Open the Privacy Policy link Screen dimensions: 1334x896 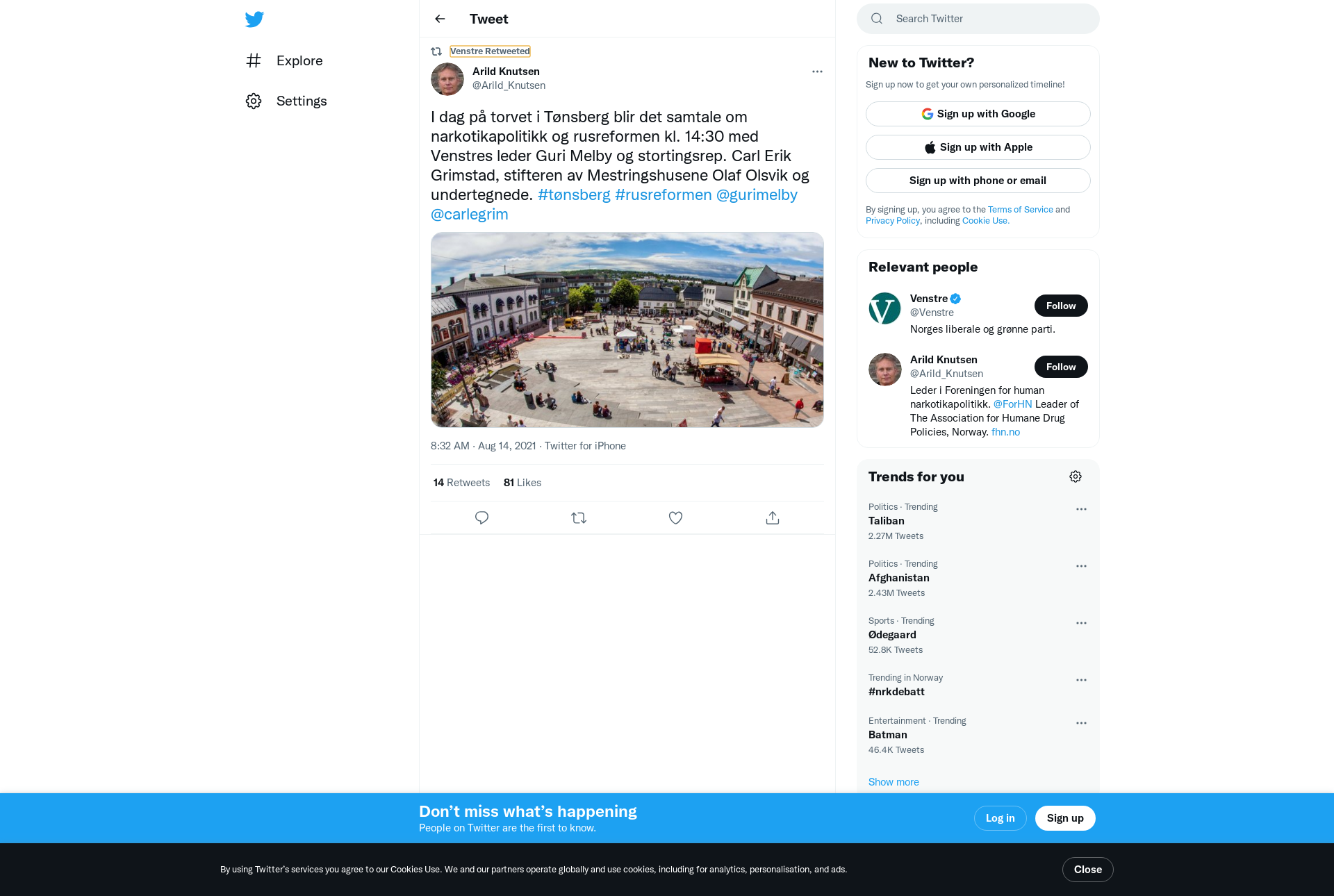tap(893, 221)
